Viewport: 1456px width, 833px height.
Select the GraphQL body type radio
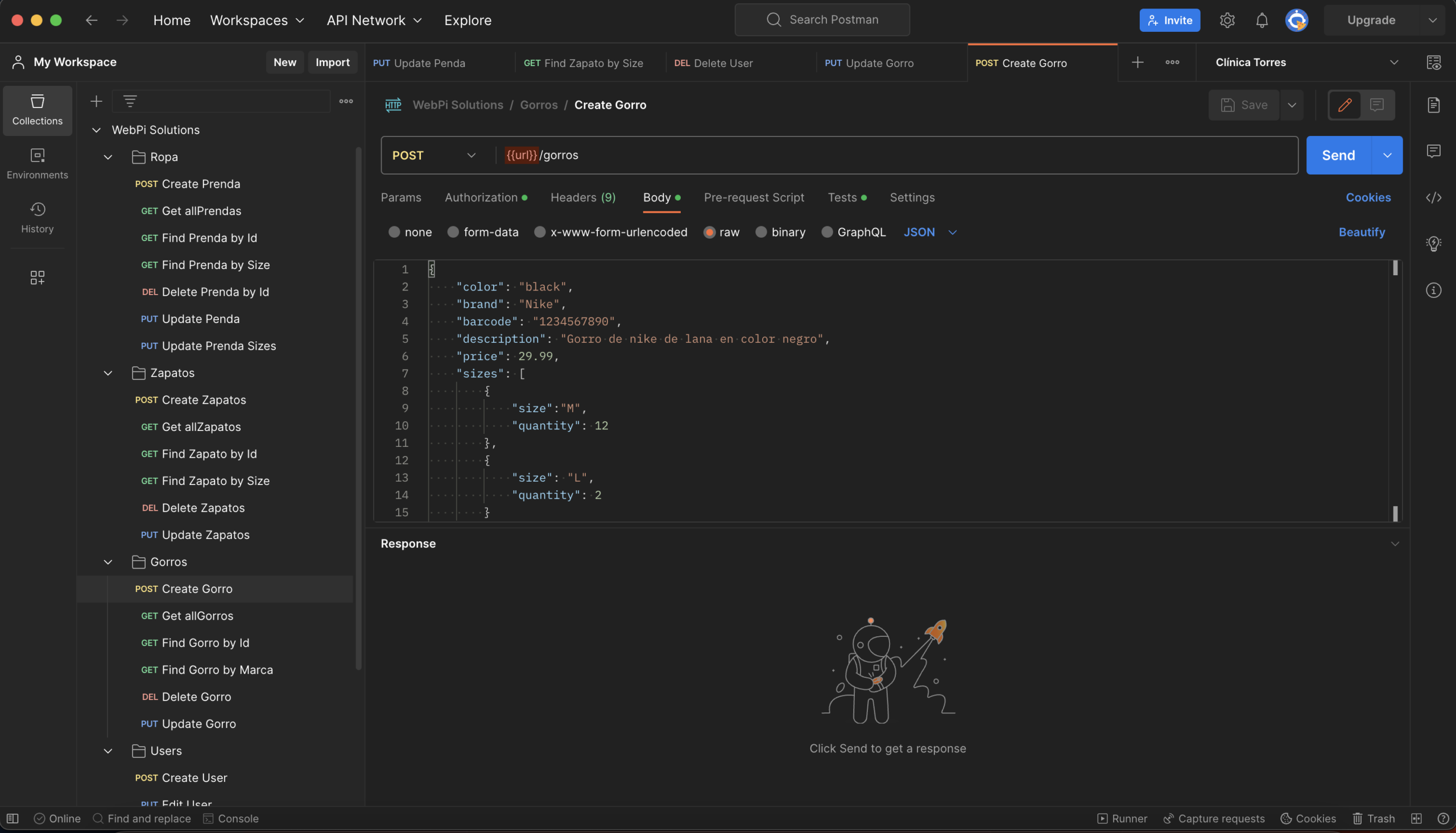pyautogui.click(x=828, y=233)
